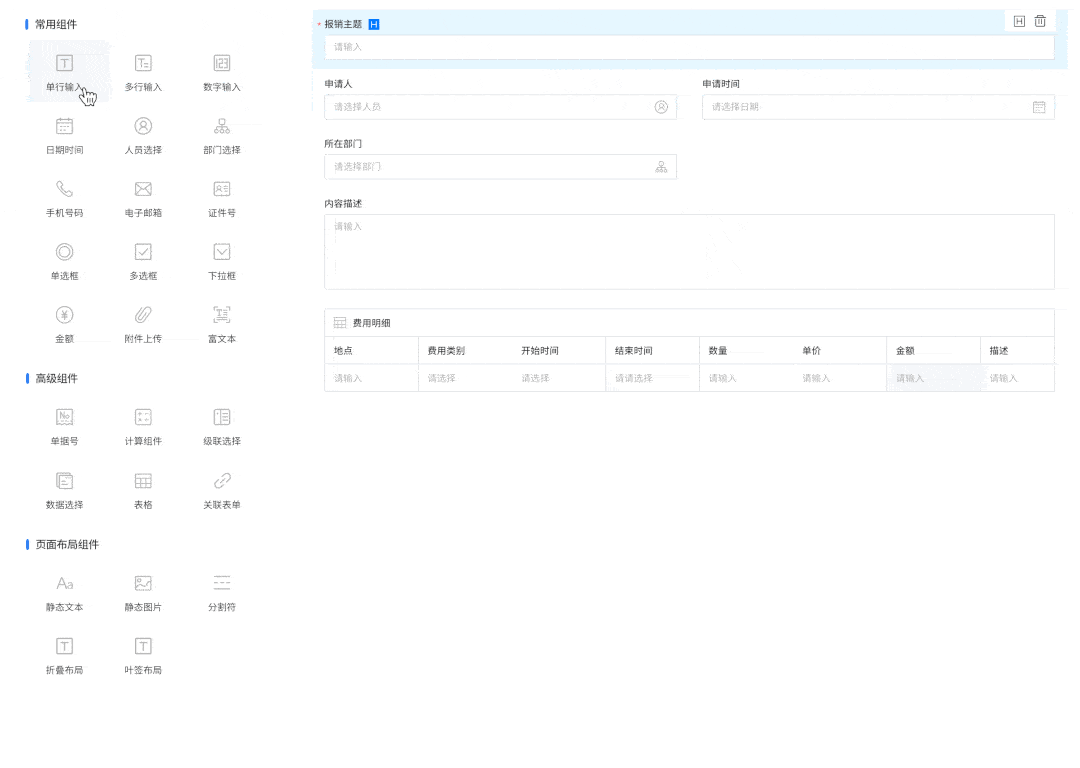The image size is (1080, 768).
Task: Select the 叶签布局 component
Action: click(143, 656)
